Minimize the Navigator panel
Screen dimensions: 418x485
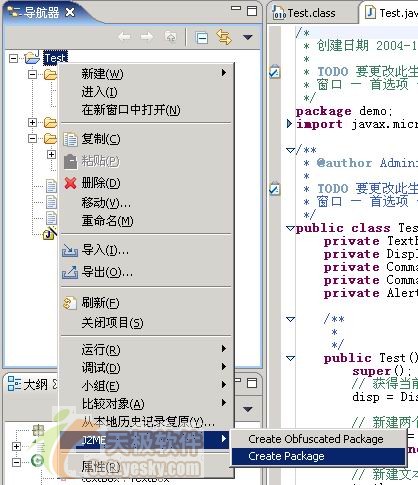click(x=236, y=8)
